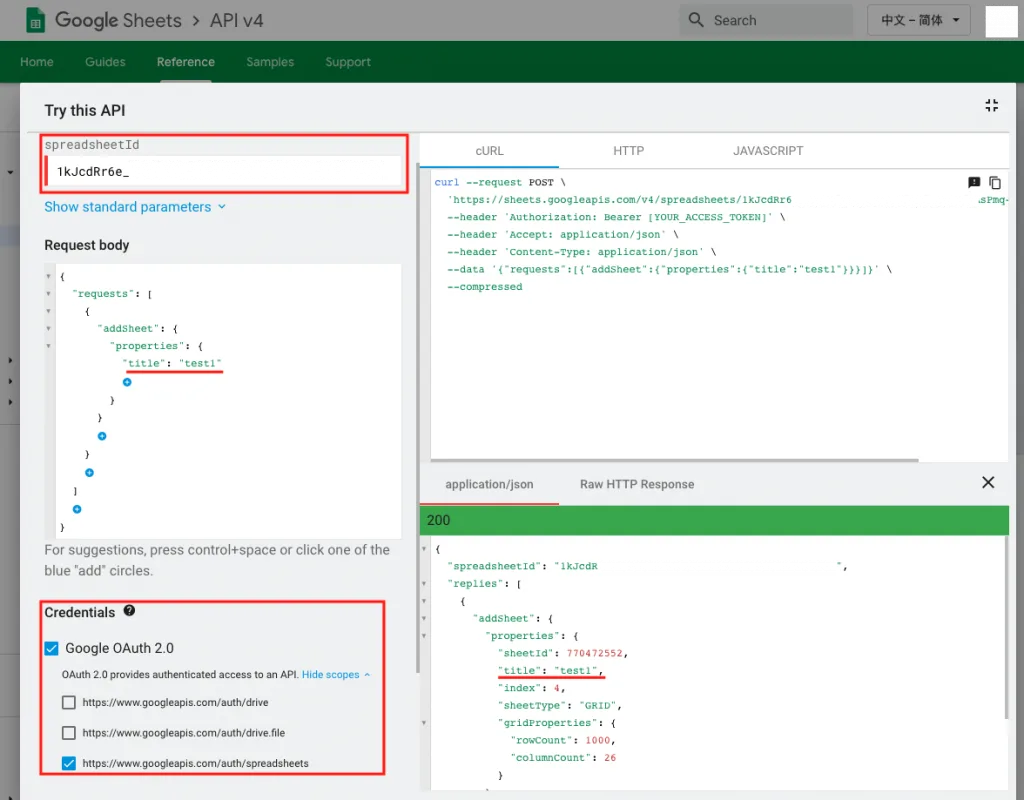
Task: Open the Support tab
Action: pos(348,62)
